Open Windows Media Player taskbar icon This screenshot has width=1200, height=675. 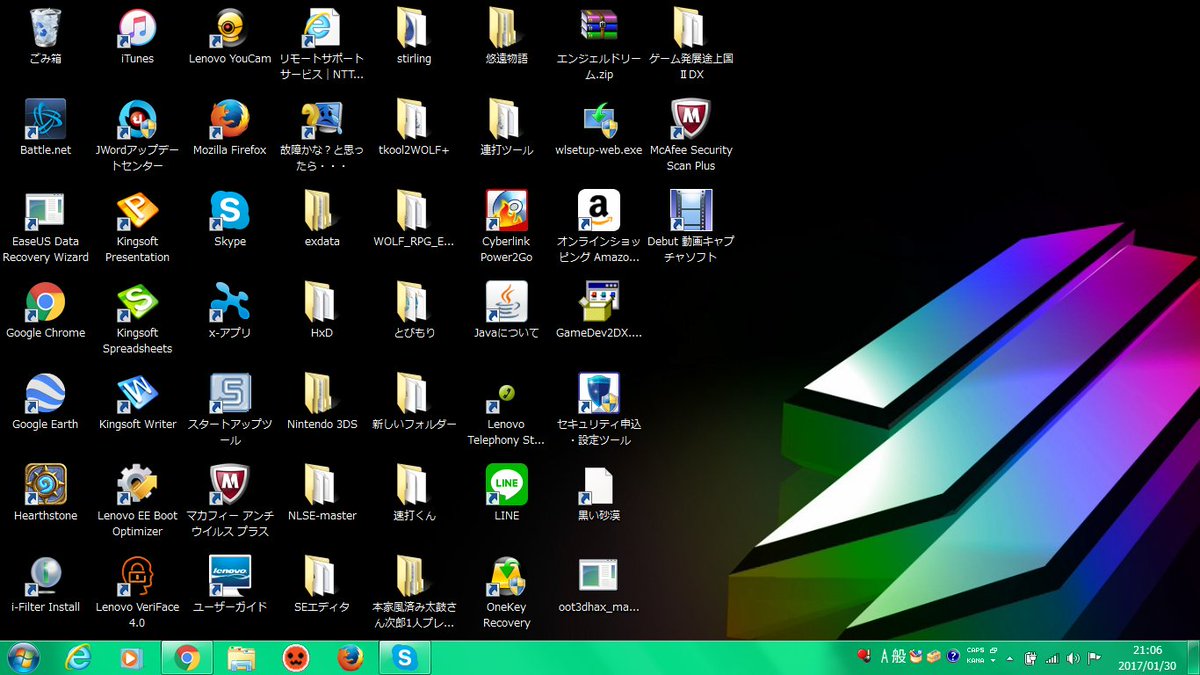(x=131, y=657)
